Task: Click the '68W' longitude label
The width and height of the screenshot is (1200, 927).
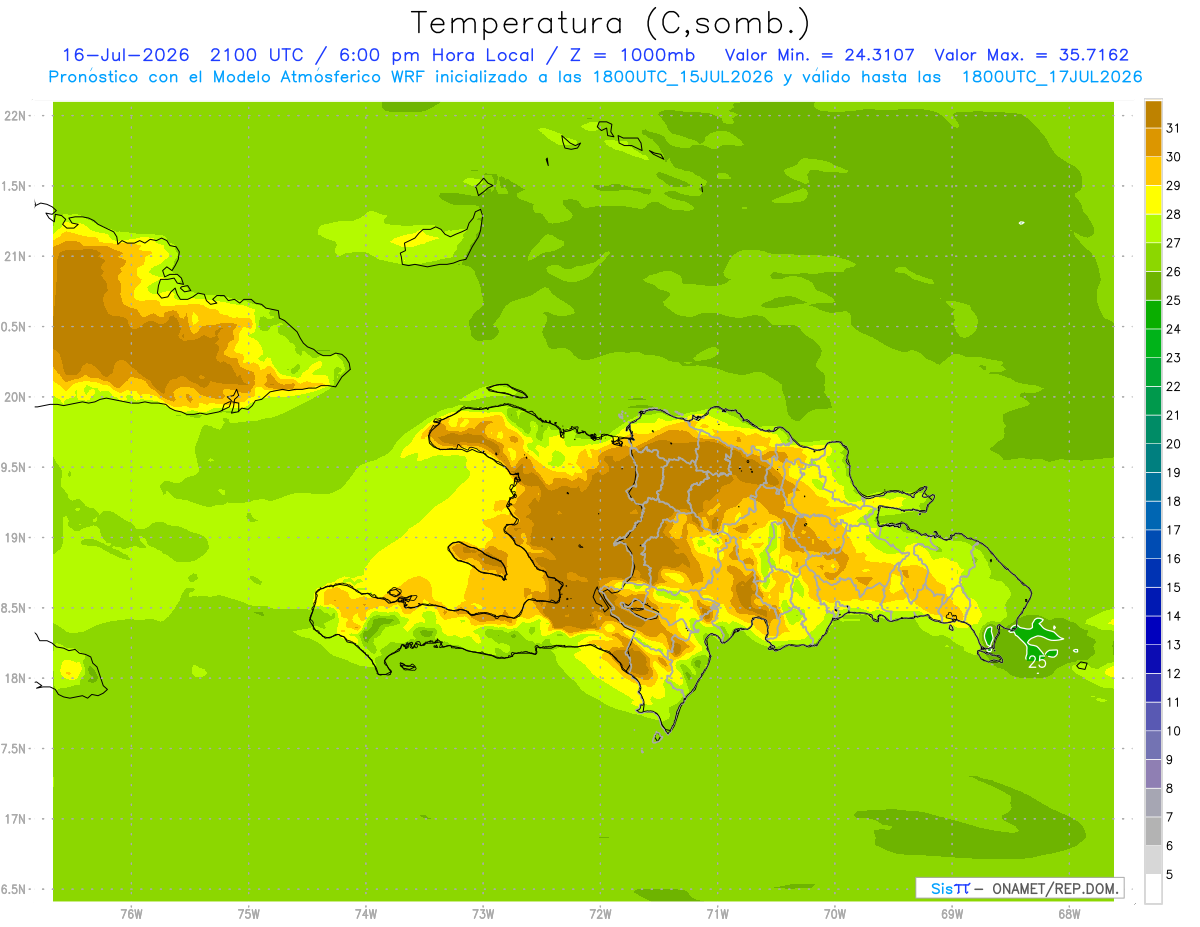Action: [1069, 913]
